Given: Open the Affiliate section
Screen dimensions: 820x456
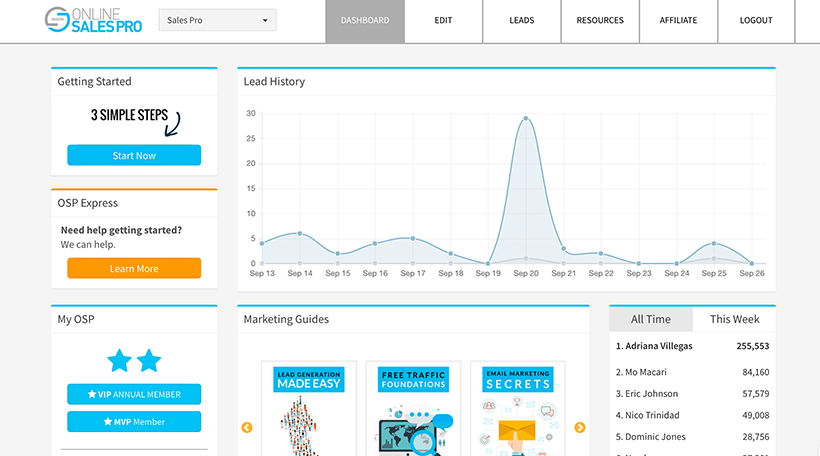Looking at the screenshot, I should (678, 21).
